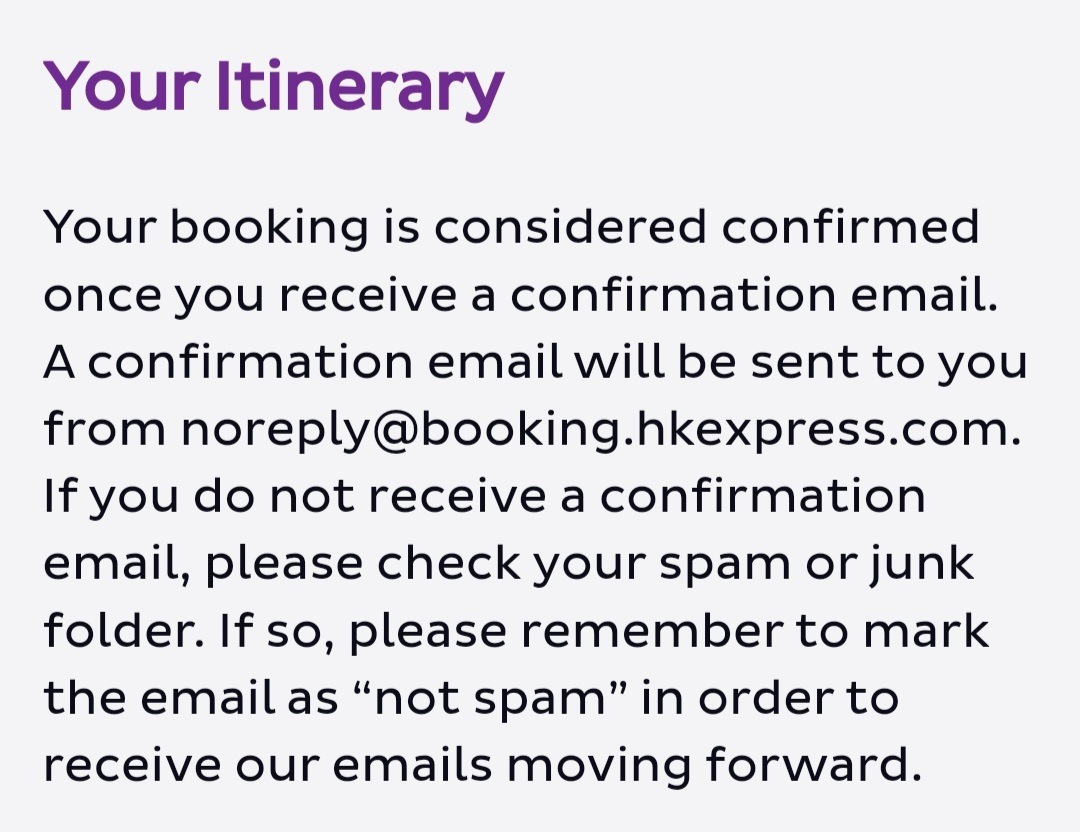The image size is (1080, 832).
Task: Open the noreply@booking.hkexpress.com email address
Action: (x=601, y=430)
